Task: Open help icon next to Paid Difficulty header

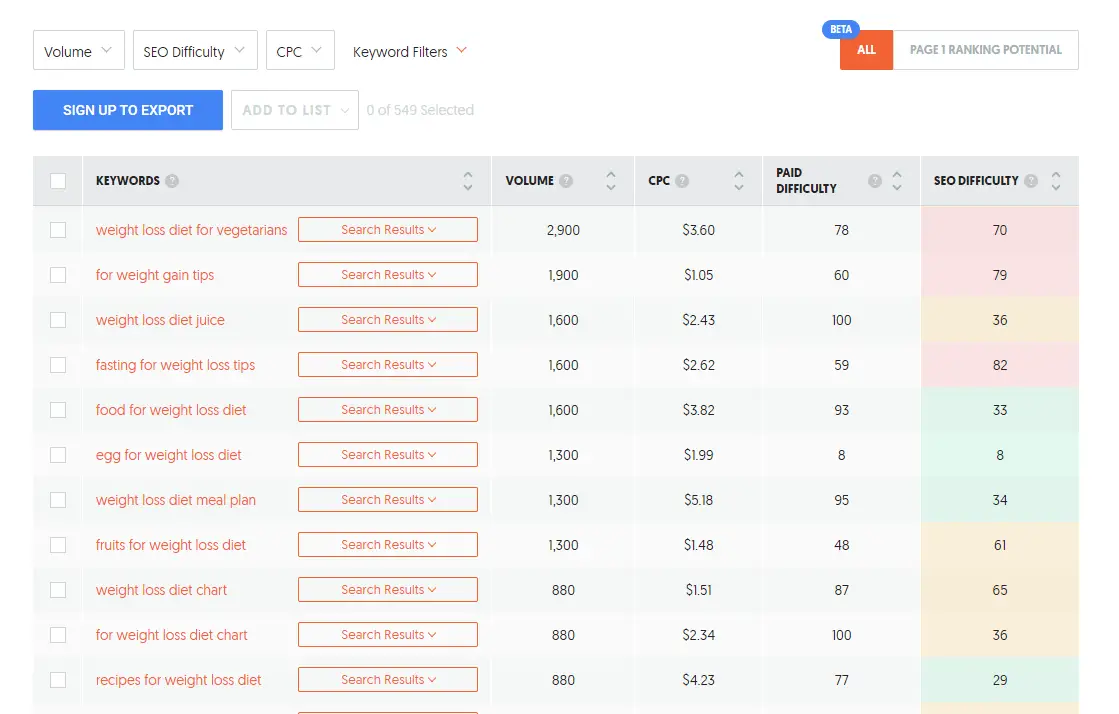Action: [875, 181]
